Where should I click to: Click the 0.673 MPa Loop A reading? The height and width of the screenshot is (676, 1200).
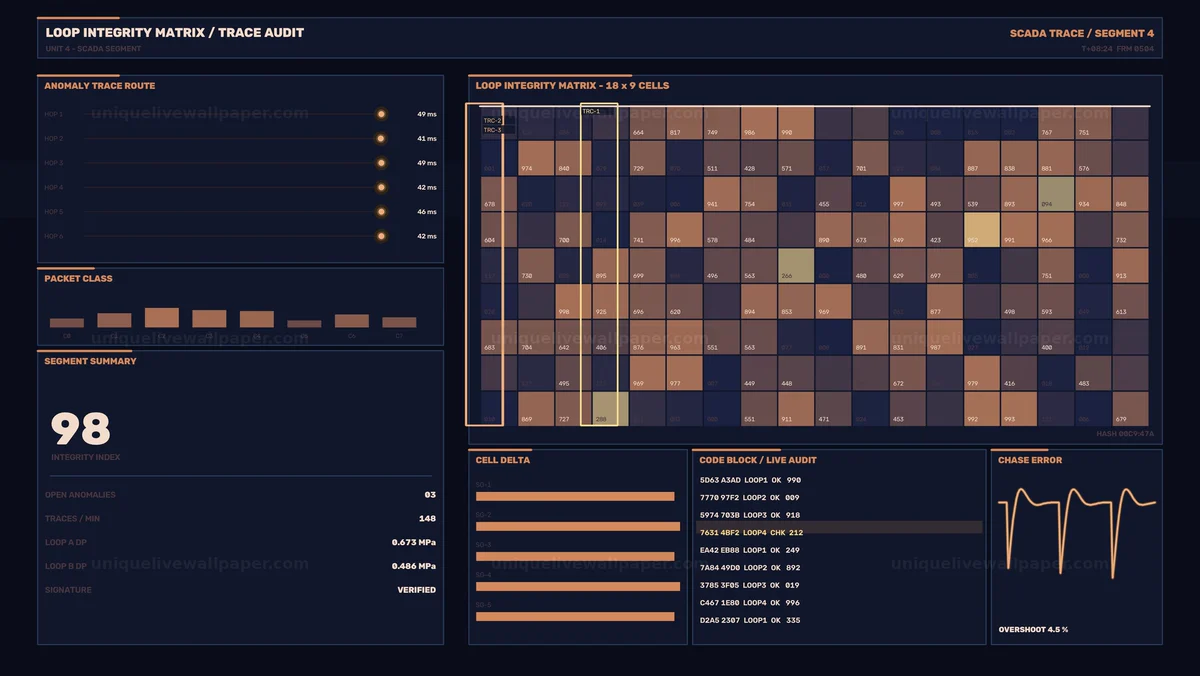[414, 543]
